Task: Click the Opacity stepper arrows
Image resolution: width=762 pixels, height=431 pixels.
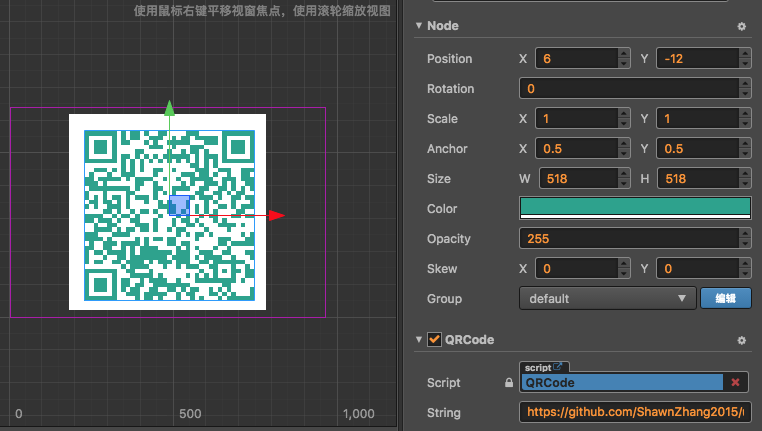Action: coord(745,239)
